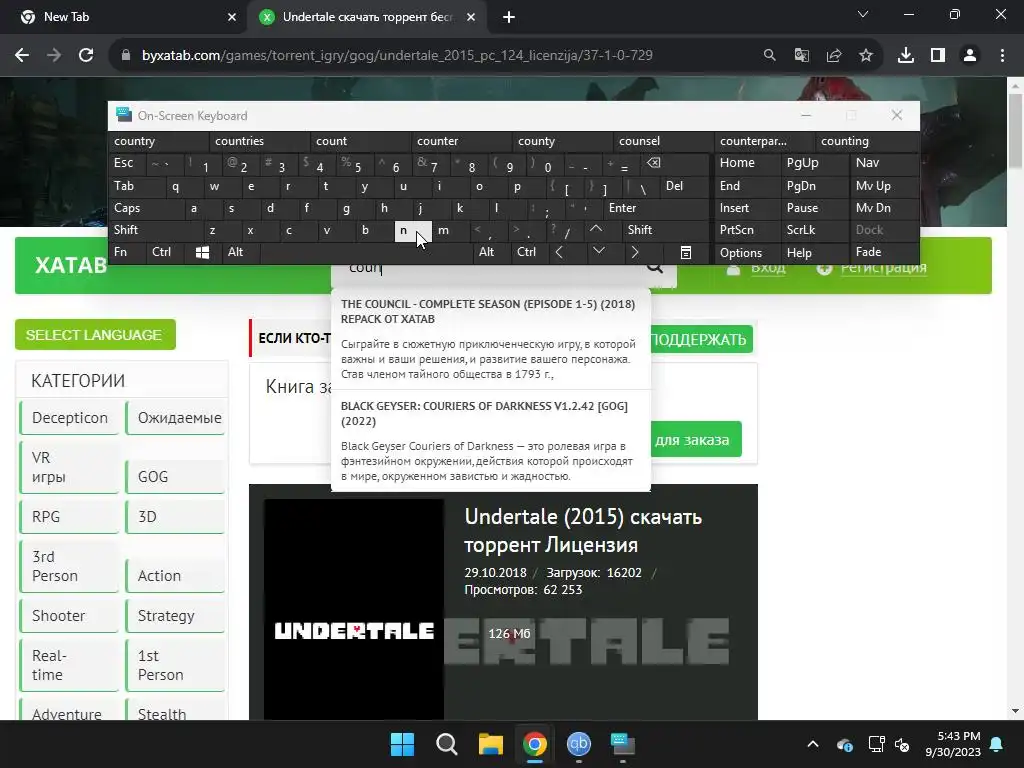Toggle Nav mode on keyboard
This screenshot has width=1024, height=768.
coord(884,163)
